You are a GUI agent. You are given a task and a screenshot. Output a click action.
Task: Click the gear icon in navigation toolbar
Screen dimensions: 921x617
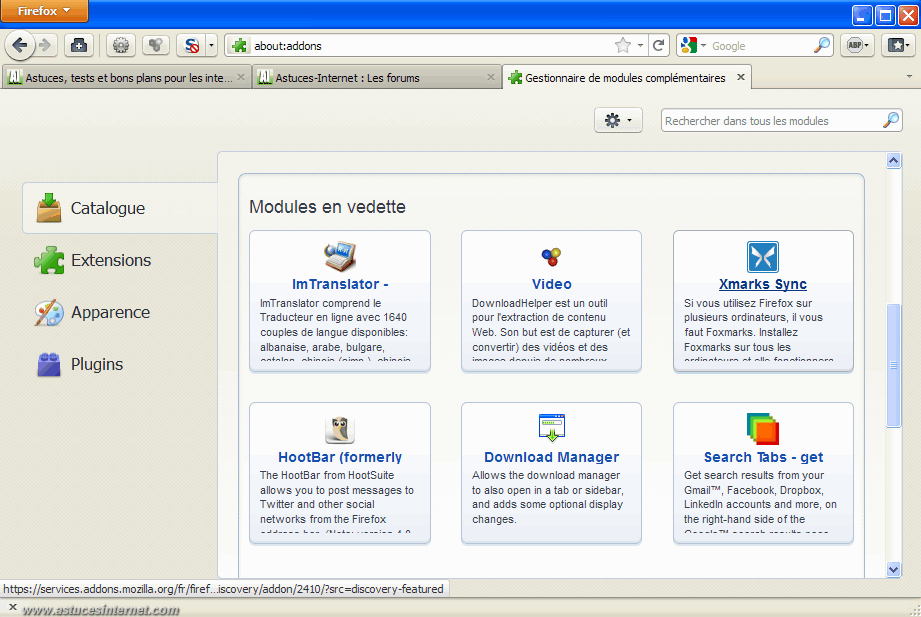(121, 45)
